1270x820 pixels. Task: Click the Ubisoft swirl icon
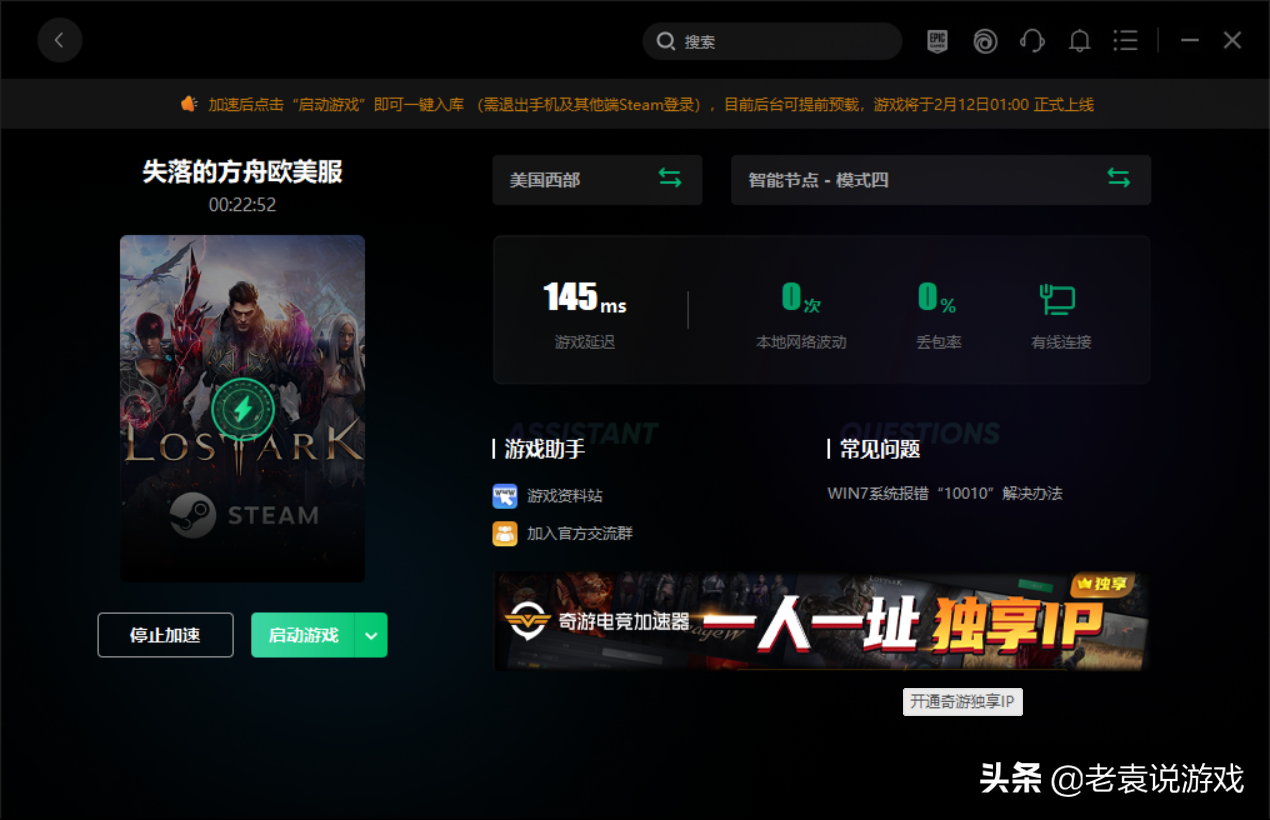985,41
